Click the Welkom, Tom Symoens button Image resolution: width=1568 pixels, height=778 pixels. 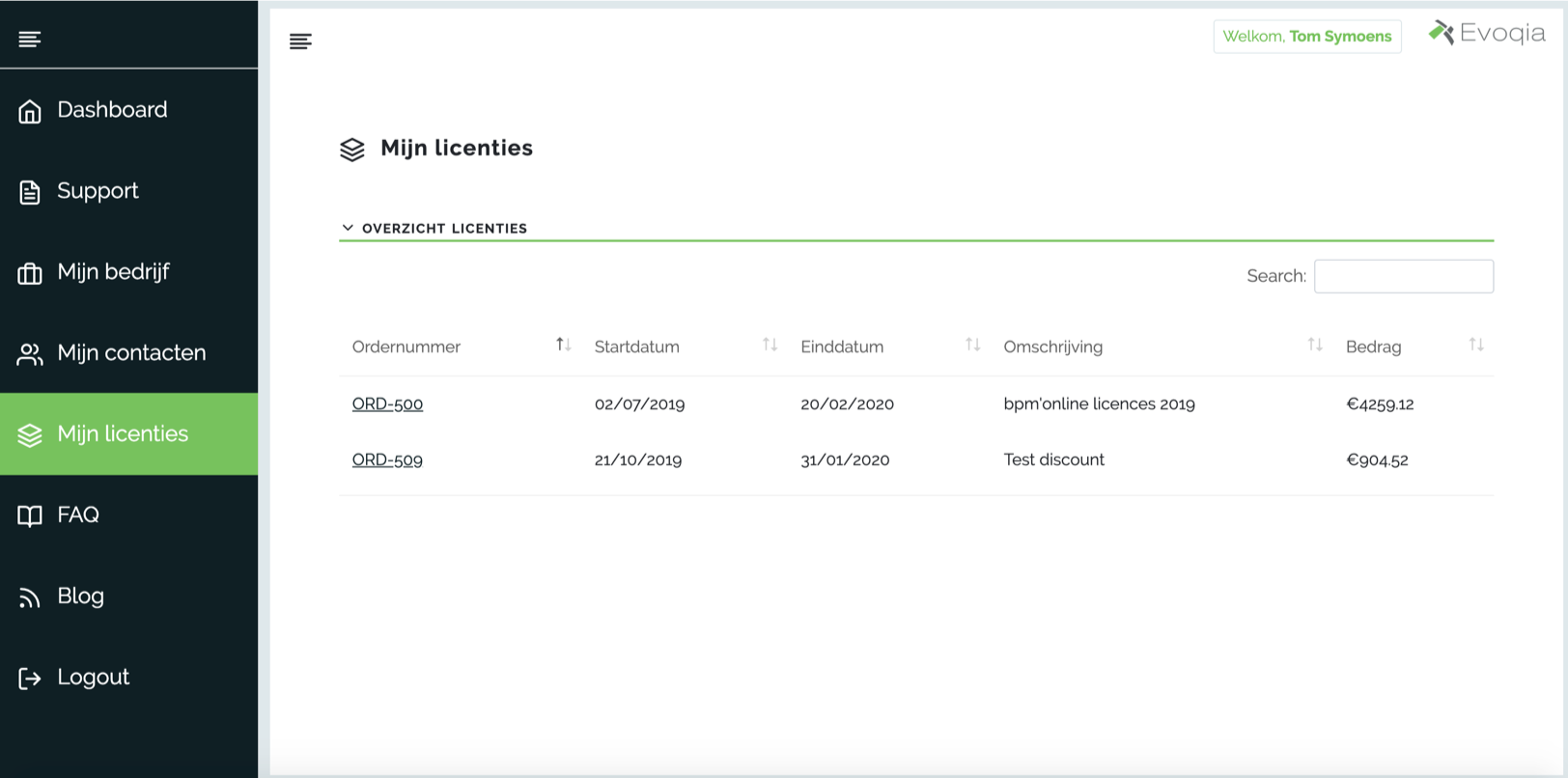tap(1307, 37)
